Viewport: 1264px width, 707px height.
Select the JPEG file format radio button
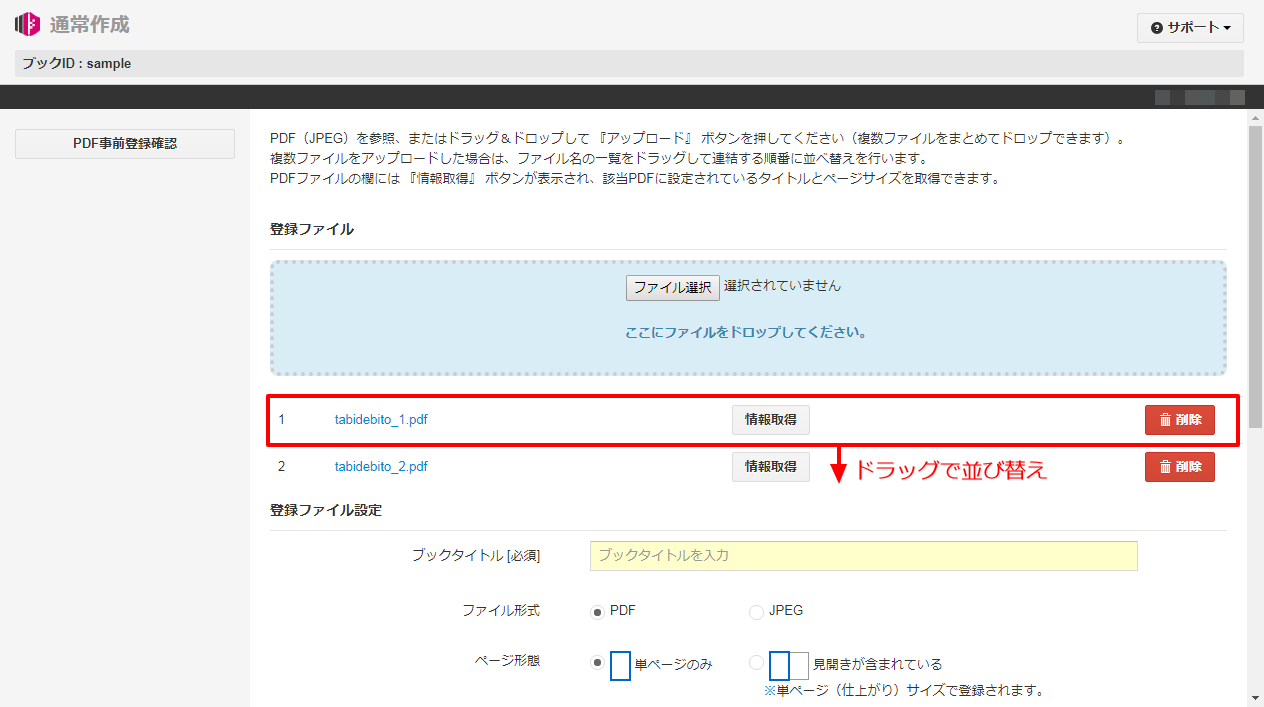click(756, 611)
